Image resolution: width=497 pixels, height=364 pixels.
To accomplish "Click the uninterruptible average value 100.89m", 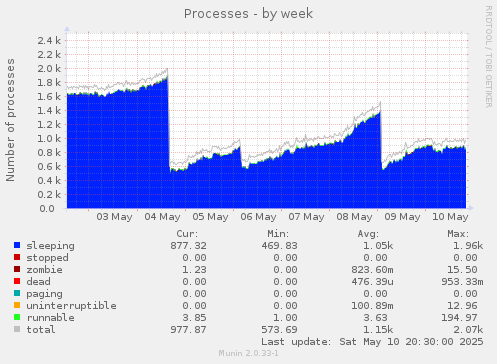I will pos(372,306).
